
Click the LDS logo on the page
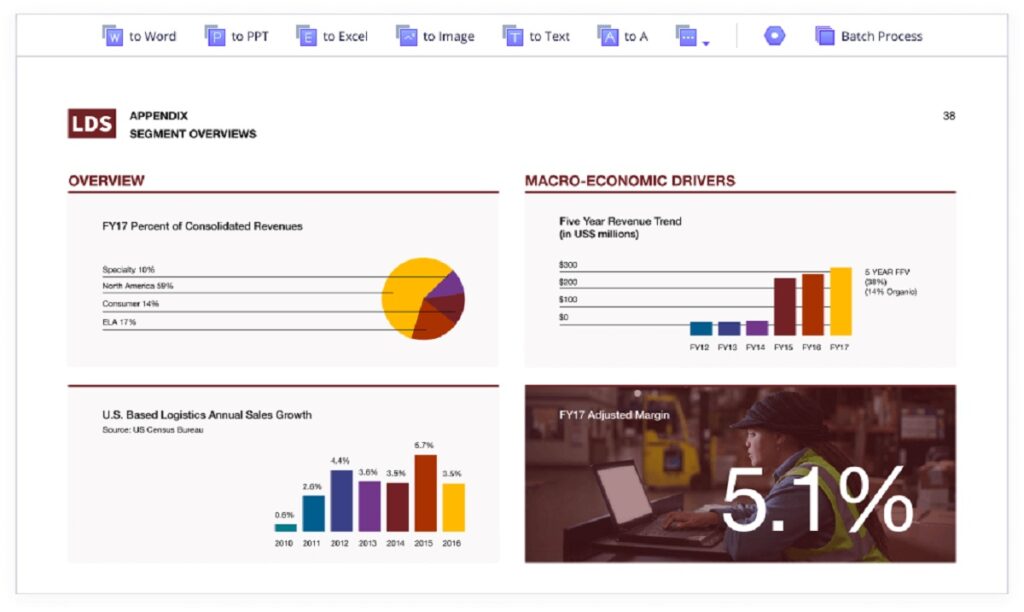[92, 124]
